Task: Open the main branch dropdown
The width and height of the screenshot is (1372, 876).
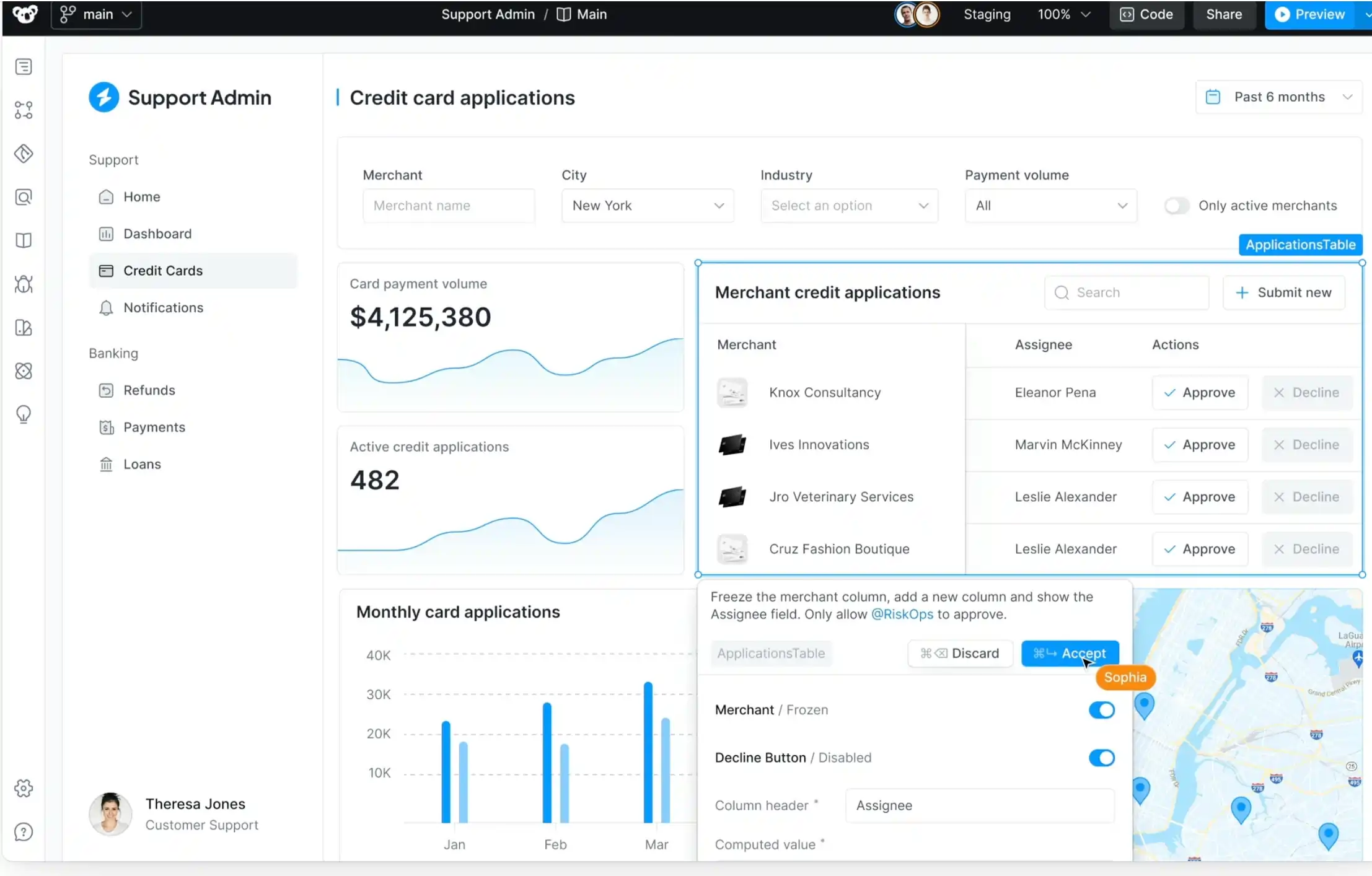Action: (97, 14)
